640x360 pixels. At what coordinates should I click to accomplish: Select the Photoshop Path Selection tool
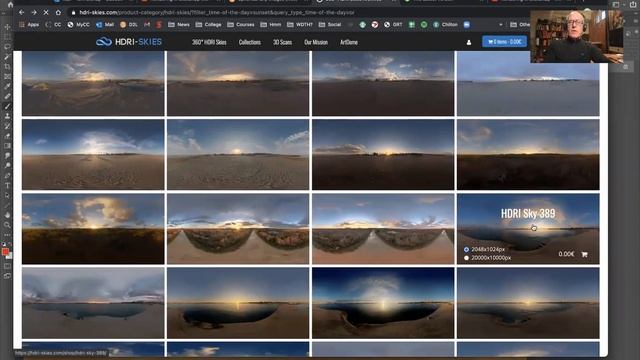coord(7,196)
